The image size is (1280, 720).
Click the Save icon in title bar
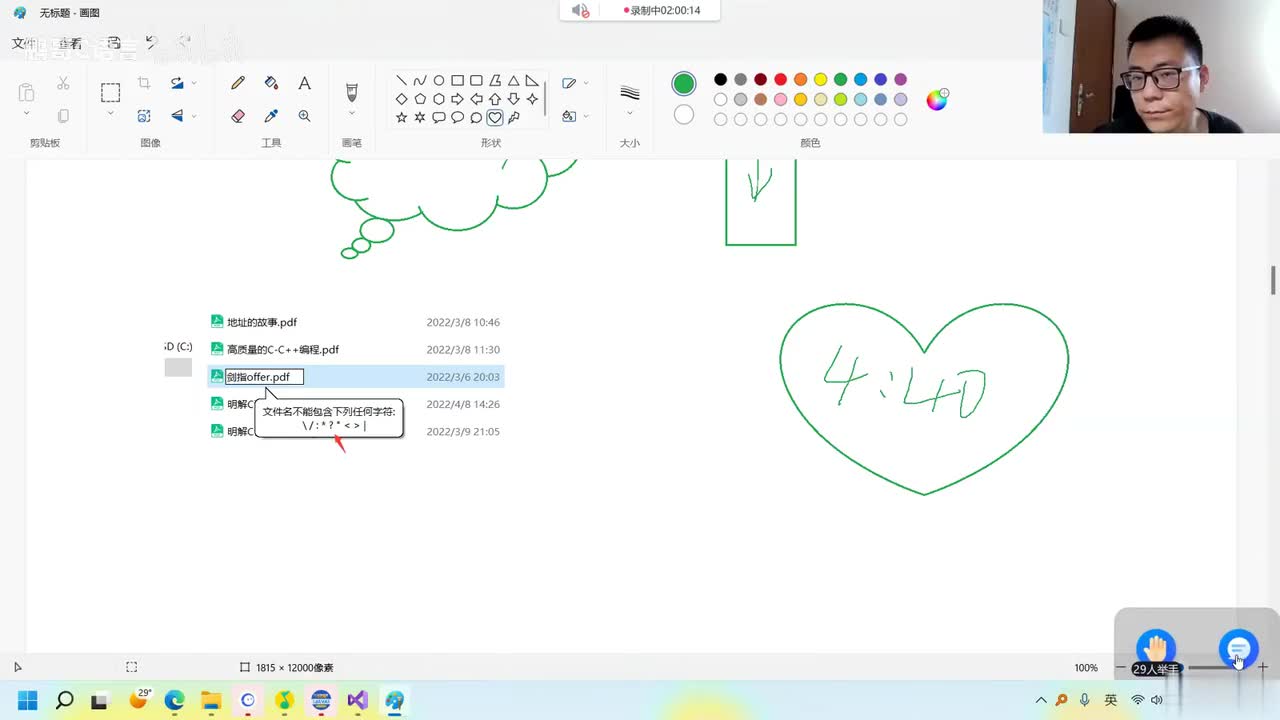tap(114, 43)
